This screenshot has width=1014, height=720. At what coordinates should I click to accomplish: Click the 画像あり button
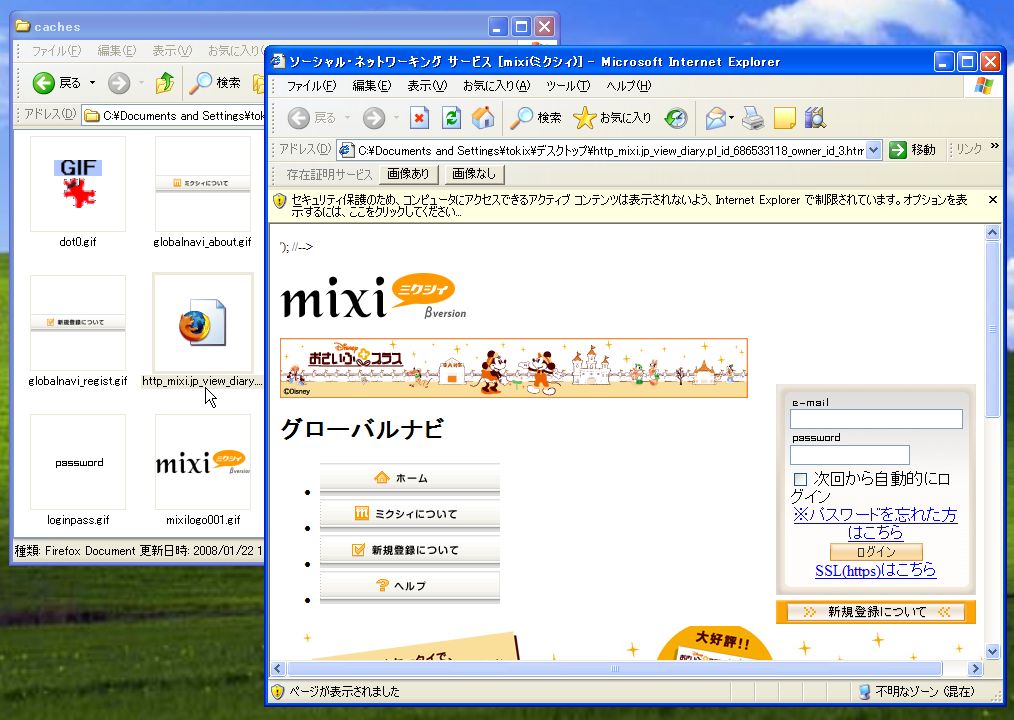[409, 174]
